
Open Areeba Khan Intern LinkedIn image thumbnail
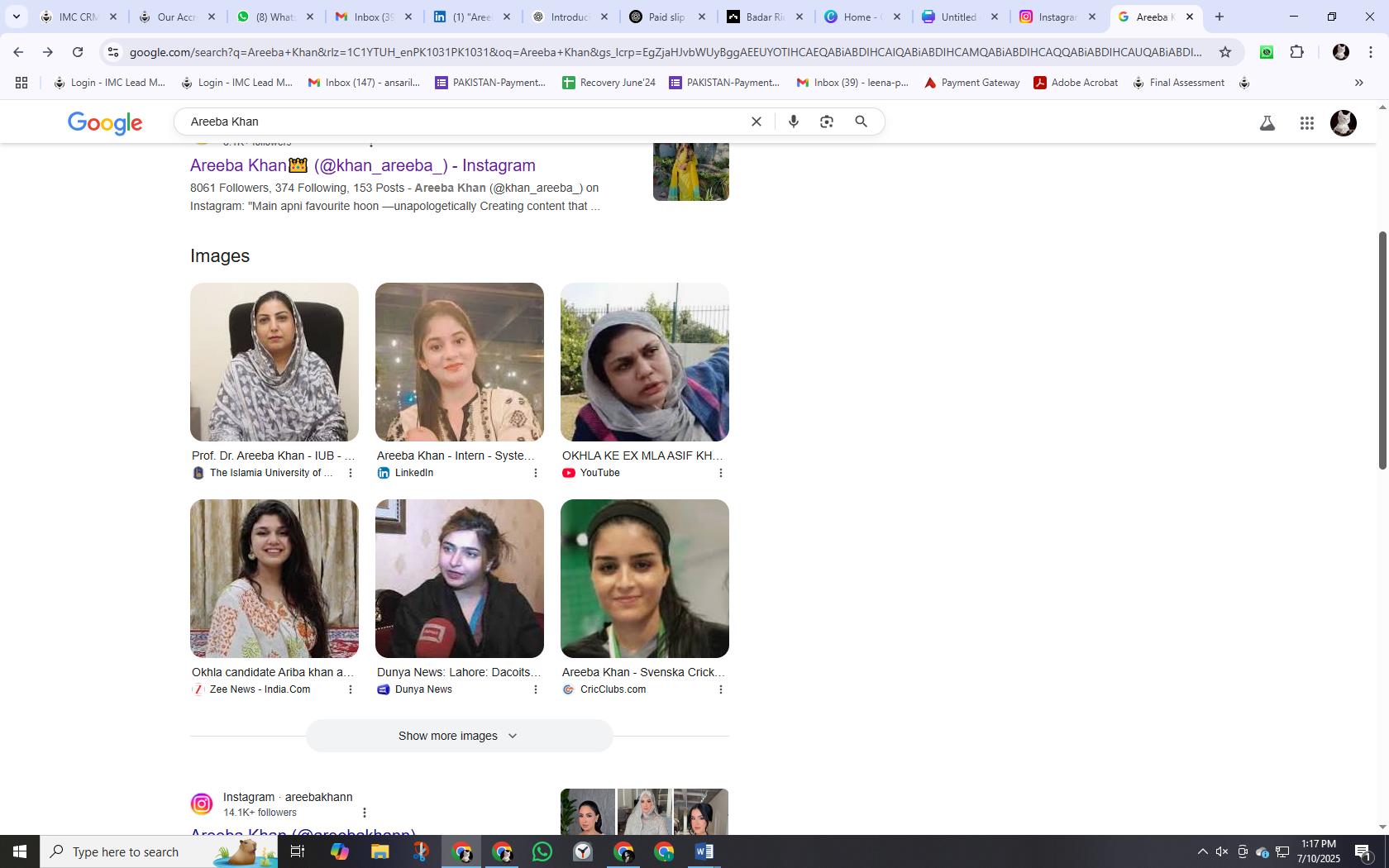[x=460, y=362]
